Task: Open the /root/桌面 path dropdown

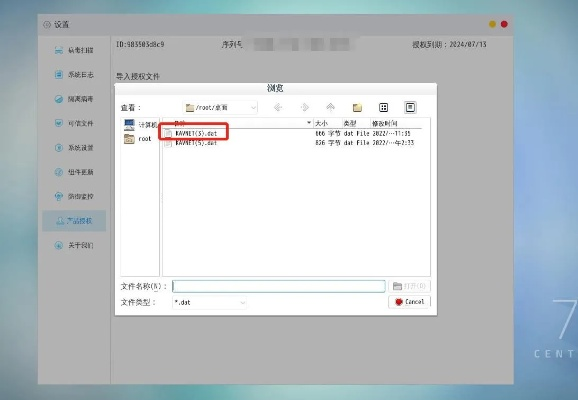Action: click(220, 107)
